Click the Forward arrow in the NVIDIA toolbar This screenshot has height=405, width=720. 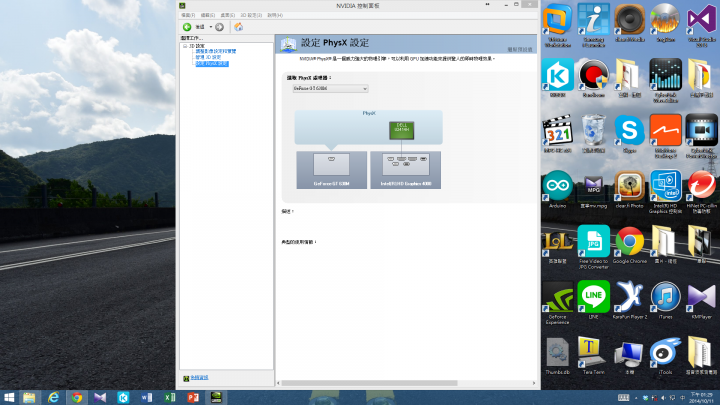click(x=219, y=27)
